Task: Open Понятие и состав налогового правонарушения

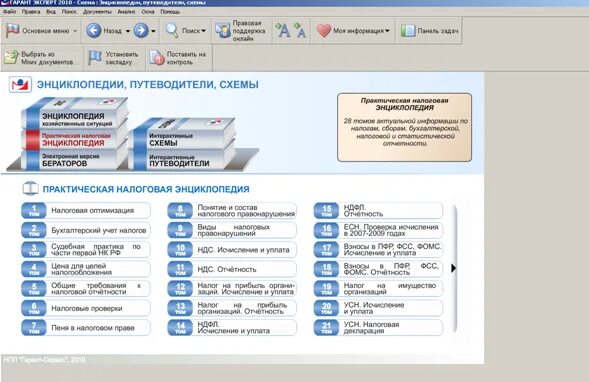Action: [x=232, y=210]
